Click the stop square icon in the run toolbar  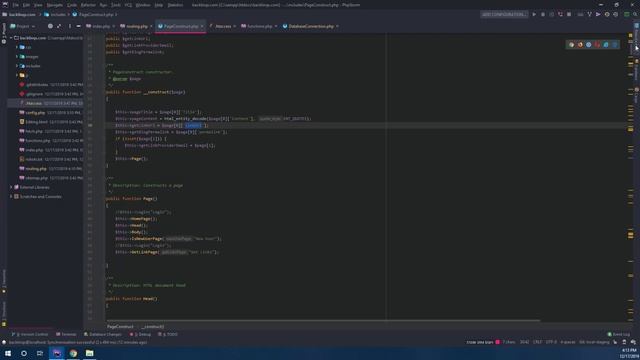569,14
